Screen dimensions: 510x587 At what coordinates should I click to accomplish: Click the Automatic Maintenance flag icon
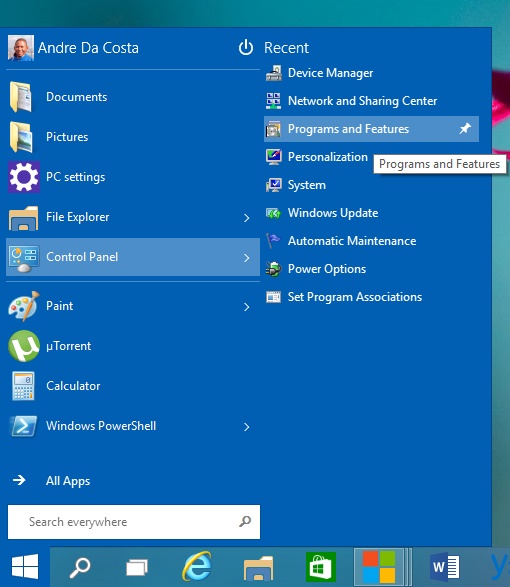pos(273,241)
